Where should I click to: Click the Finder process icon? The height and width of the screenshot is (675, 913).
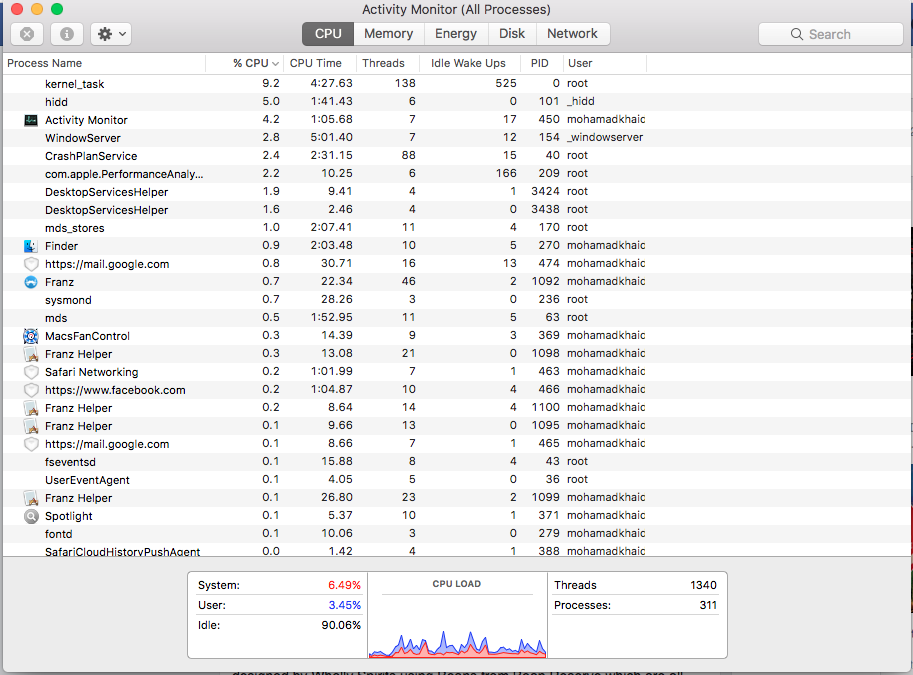[31, 246]
